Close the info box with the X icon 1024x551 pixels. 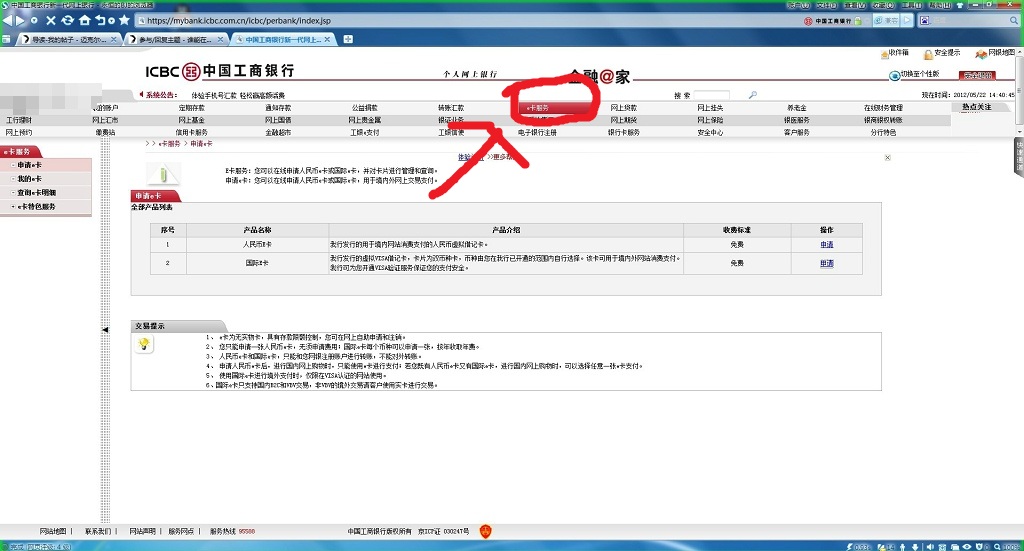[x=888, y=157]
